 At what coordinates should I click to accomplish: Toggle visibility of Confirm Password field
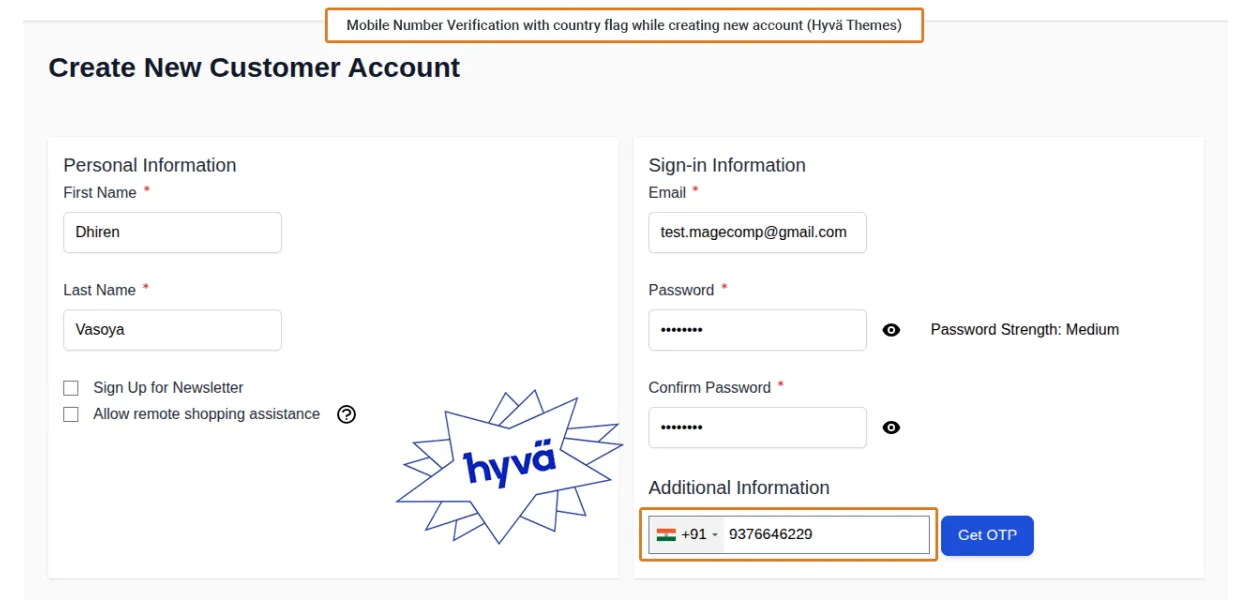(891, 428)
